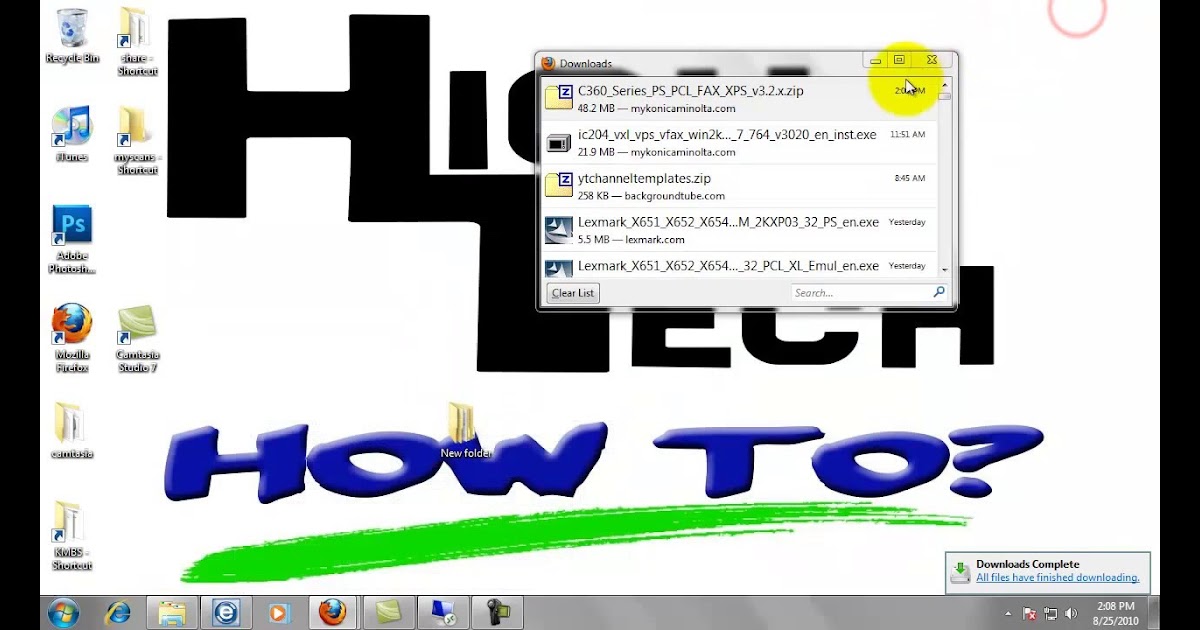Select Lexmark X651 PS_en.exe download name
This screenshot has height=630, width=1200.
(x=728, y=223)
